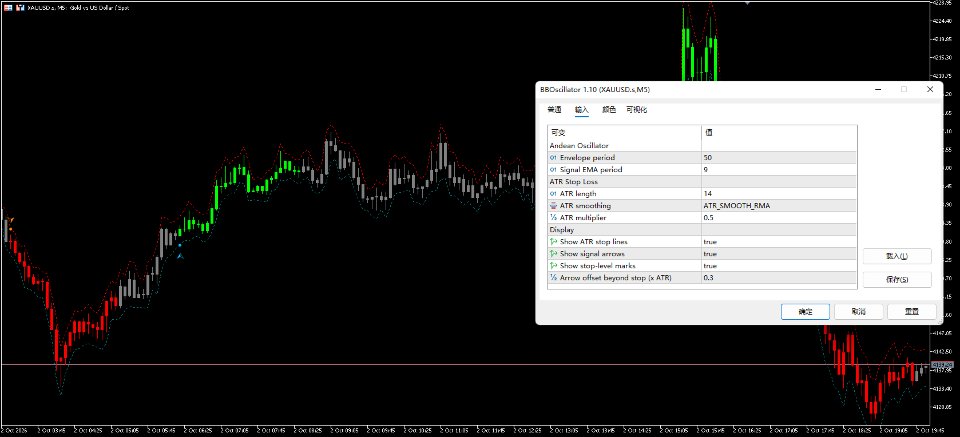
Task: Select the ATR smoothing label
Action: [x=585, y=206]
